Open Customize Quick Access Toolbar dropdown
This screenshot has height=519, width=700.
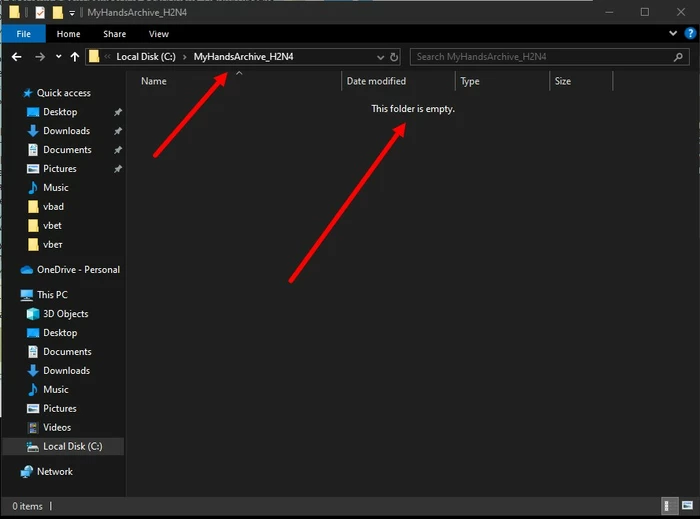point(72,13)
